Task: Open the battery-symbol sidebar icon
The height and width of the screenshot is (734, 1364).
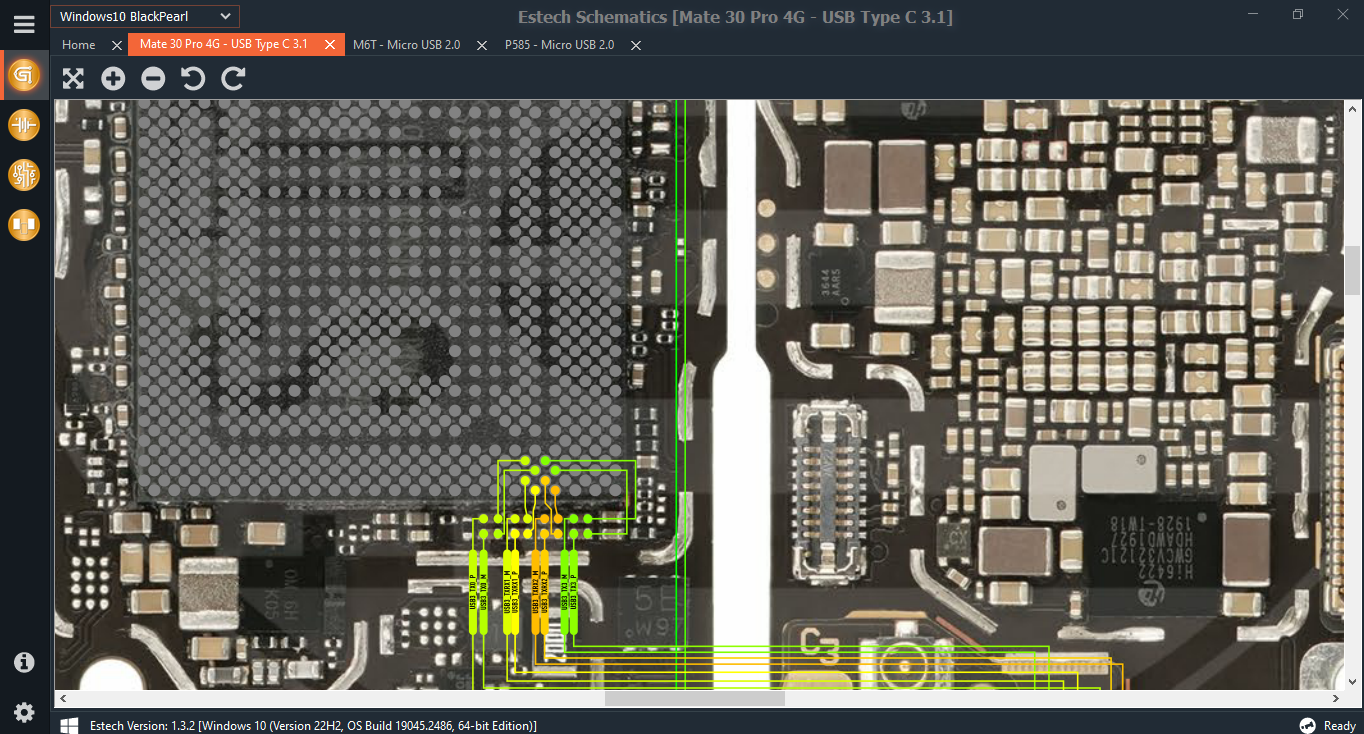Action: click(24, 125)
